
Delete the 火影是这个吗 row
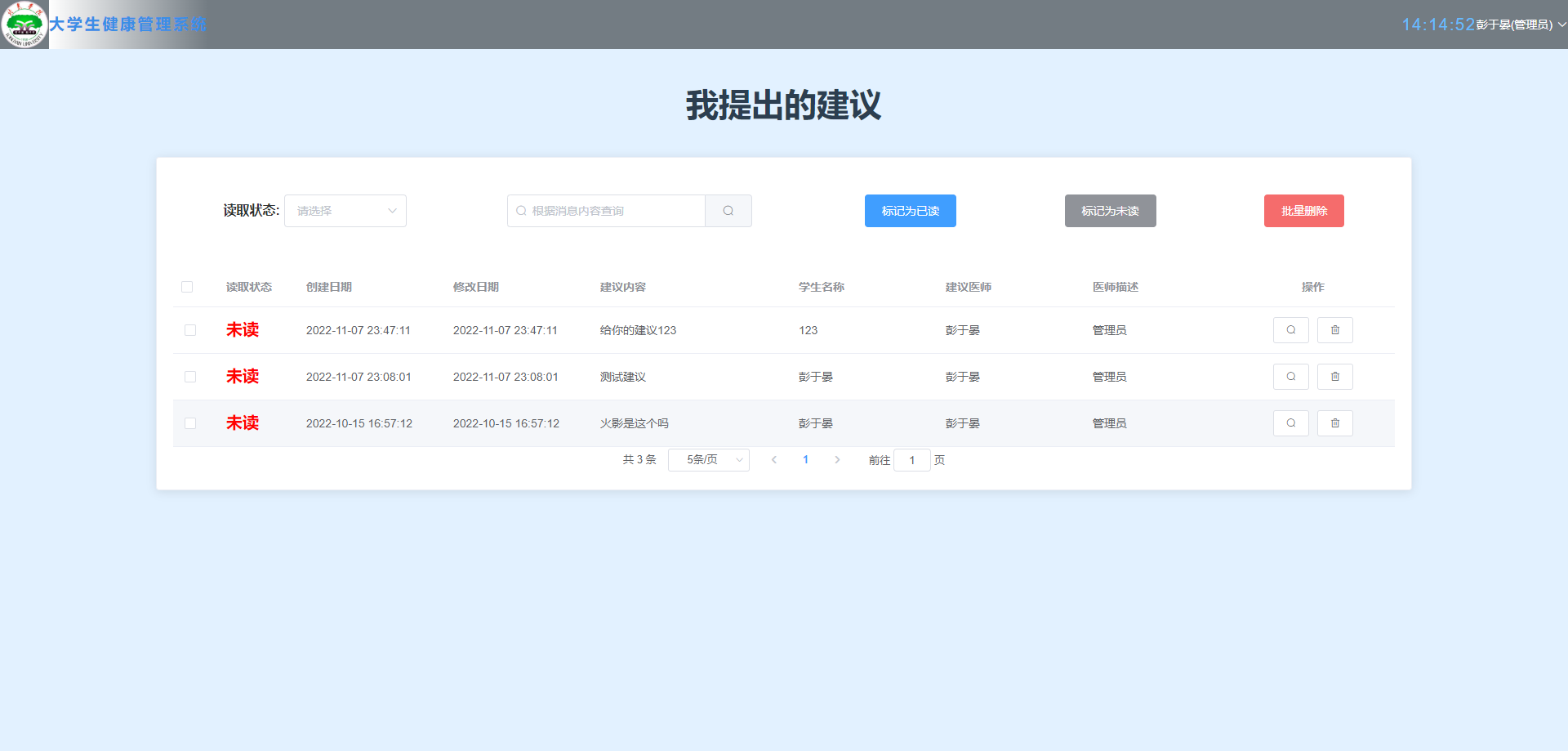pos(1334,423)
